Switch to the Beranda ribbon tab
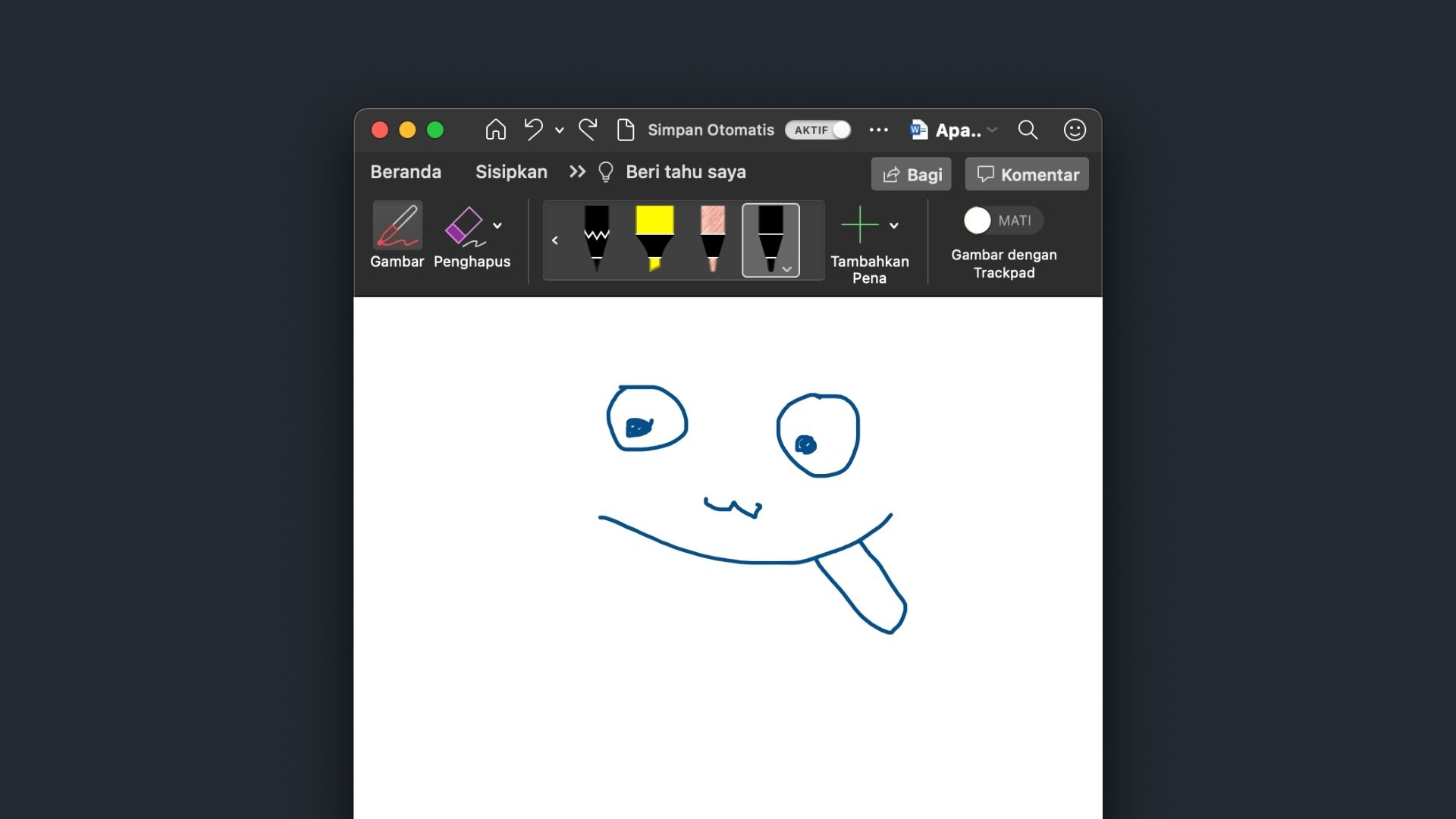 pos(406,172)
